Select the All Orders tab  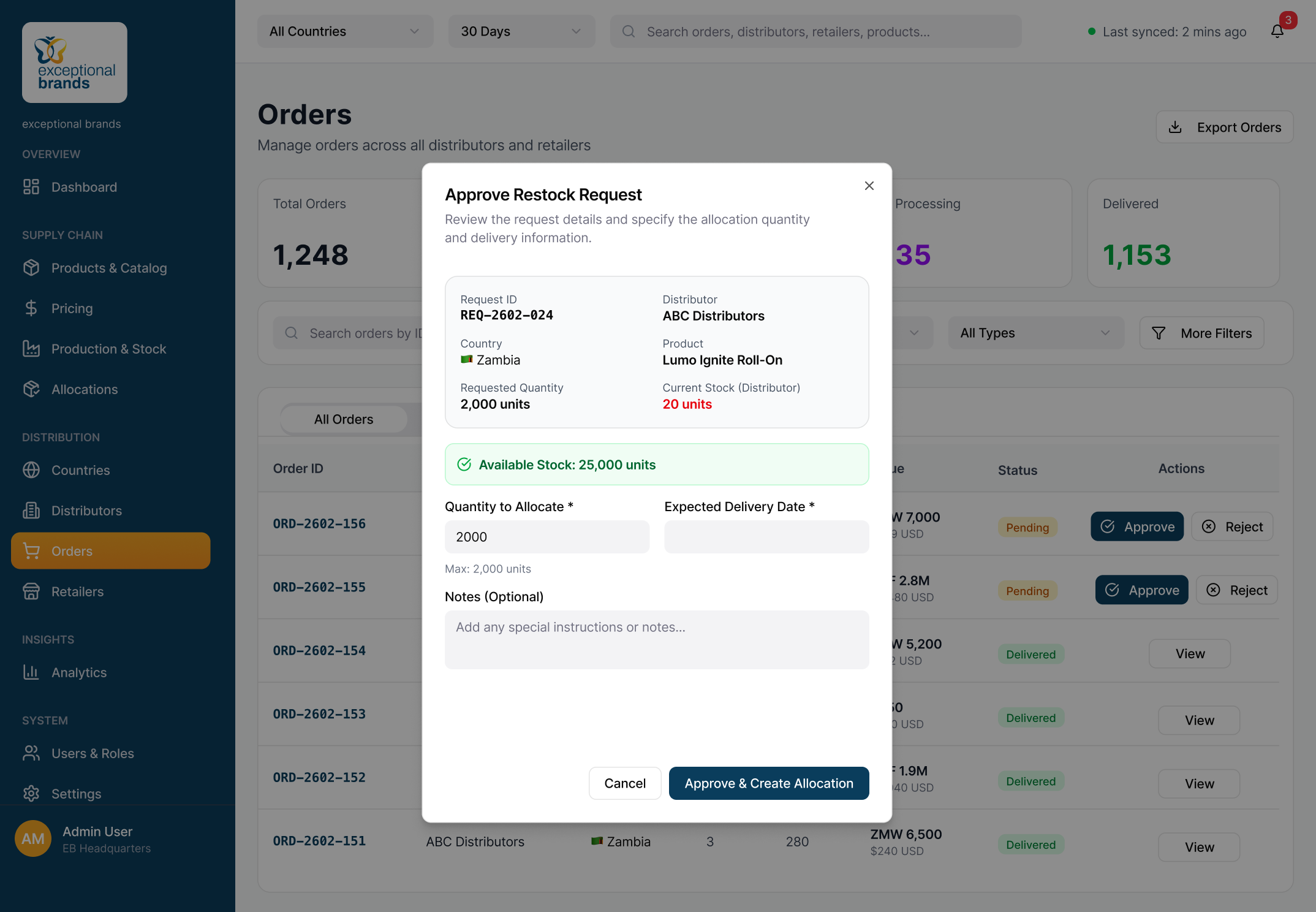click(344, 419)
